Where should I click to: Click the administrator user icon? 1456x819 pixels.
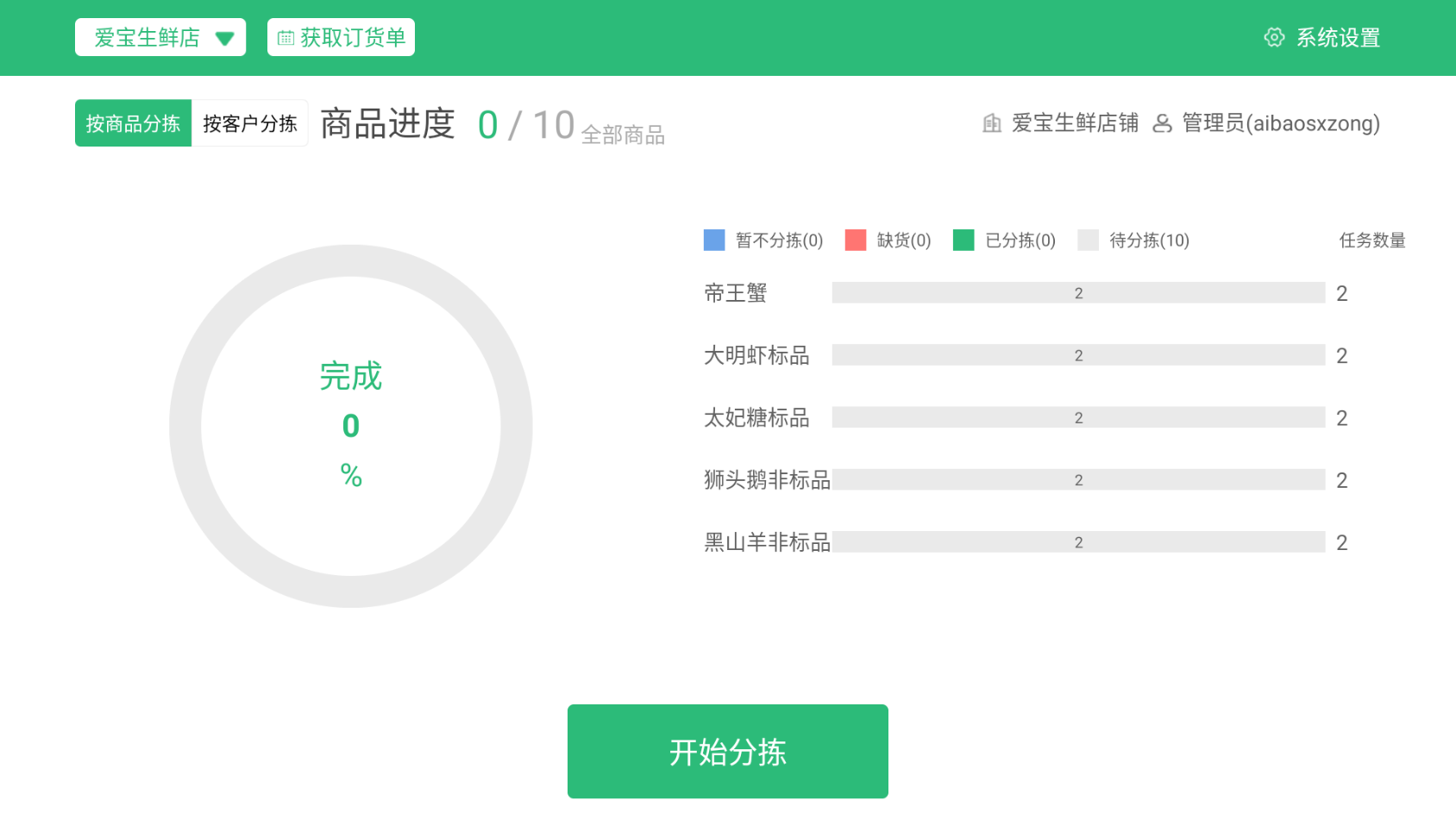click(1163, 123)
